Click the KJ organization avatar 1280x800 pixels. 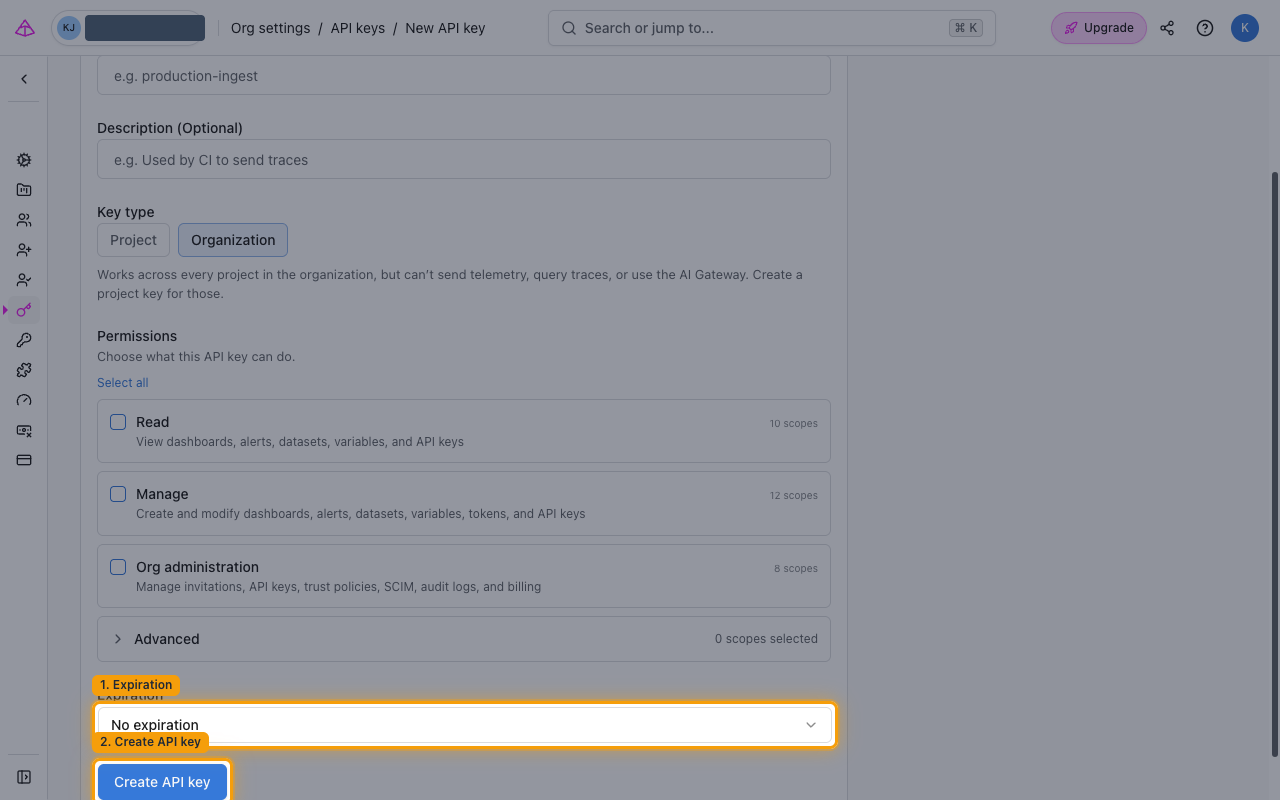point(69,28)
